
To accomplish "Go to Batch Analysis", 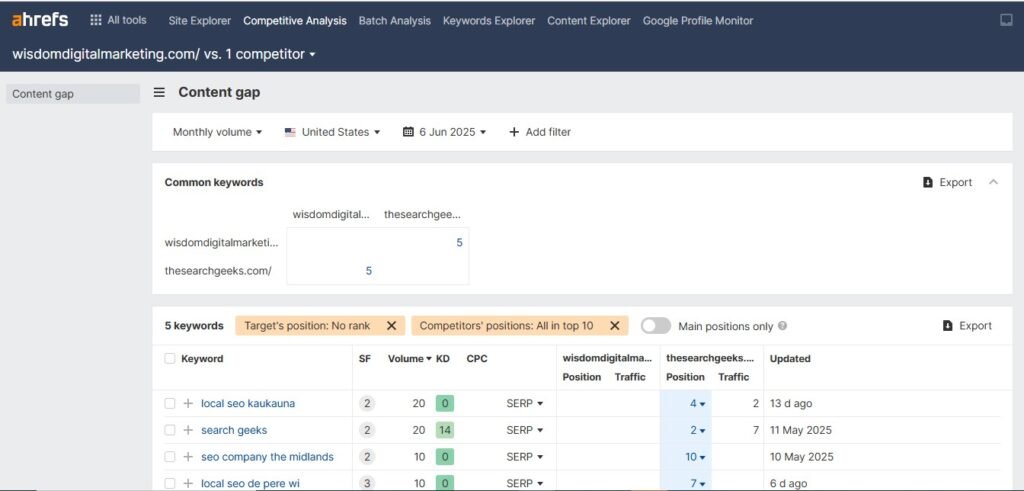I will [x=394, y=20].
